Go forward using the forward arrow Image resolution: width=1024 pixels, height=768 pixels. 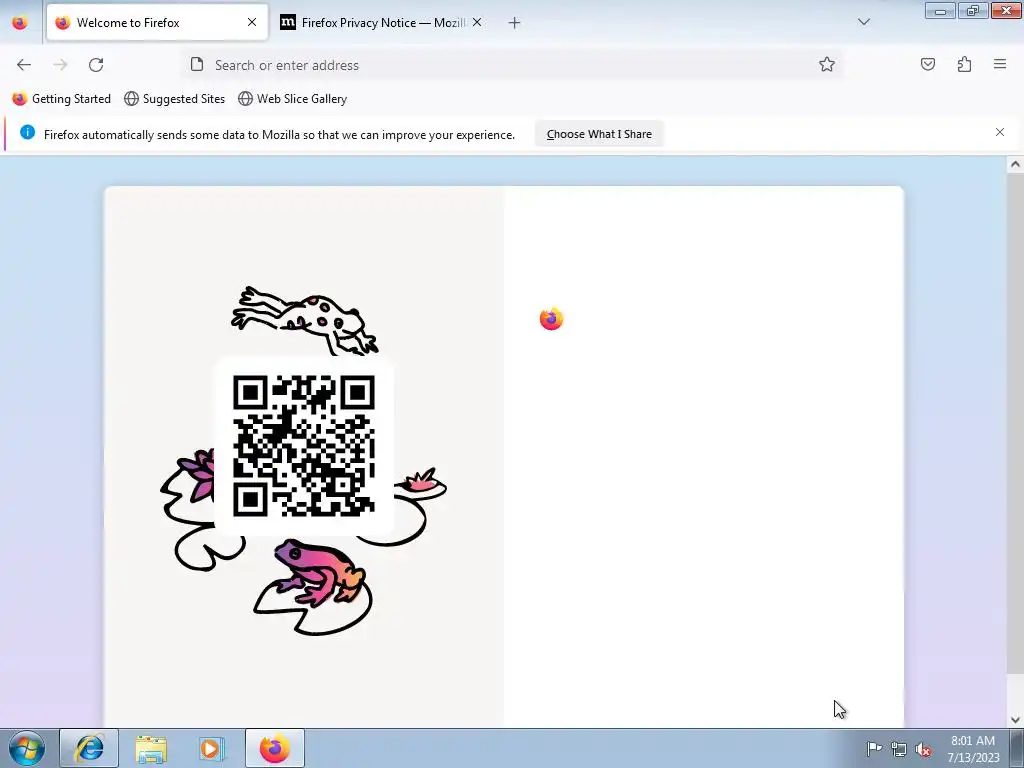pyautogui.click(x=60, y=65)
